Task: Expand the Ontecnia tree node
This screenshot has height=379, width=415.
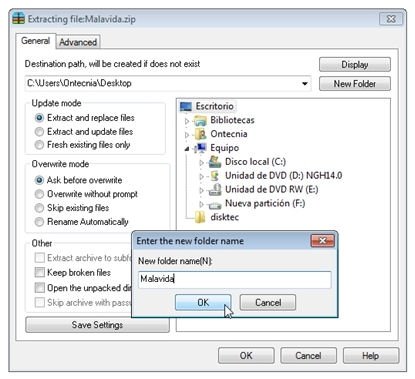Action: point(187,135)
